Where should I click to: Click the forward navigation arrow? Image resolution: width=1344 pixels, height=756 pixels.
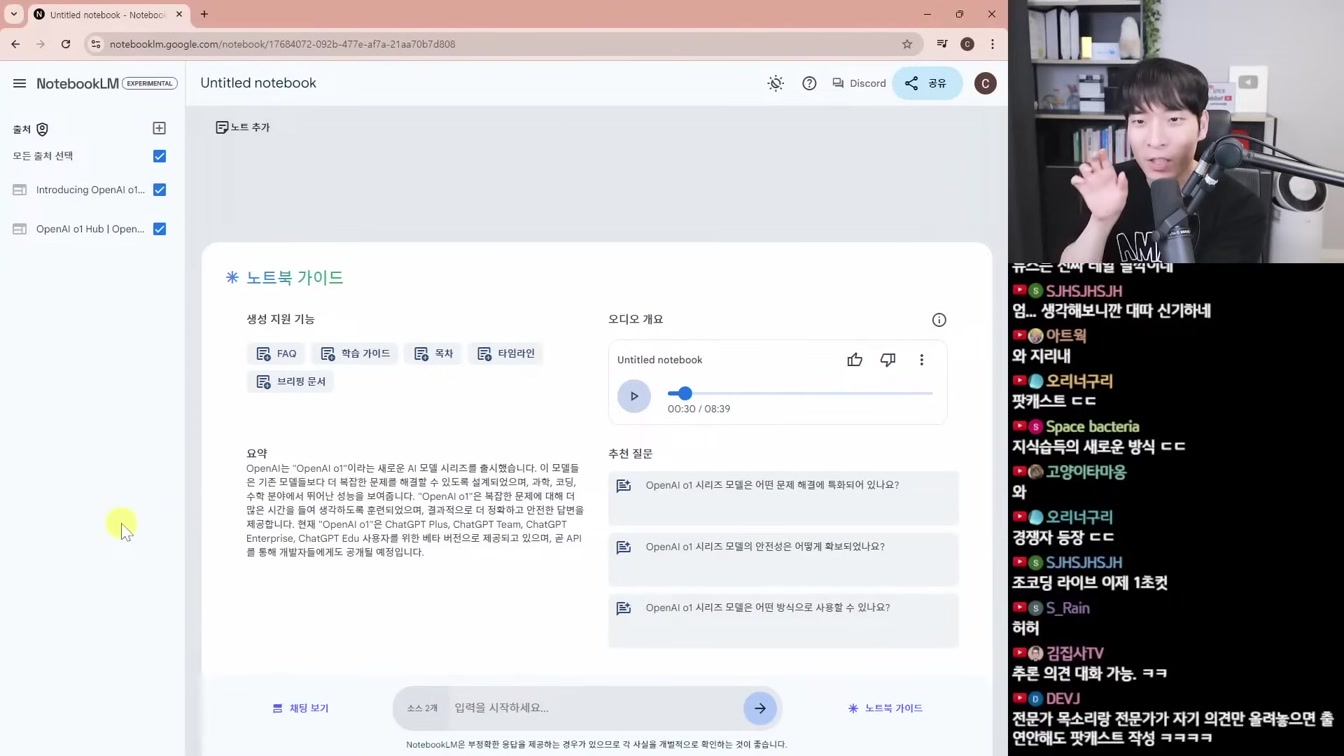(x=41, y=44)
